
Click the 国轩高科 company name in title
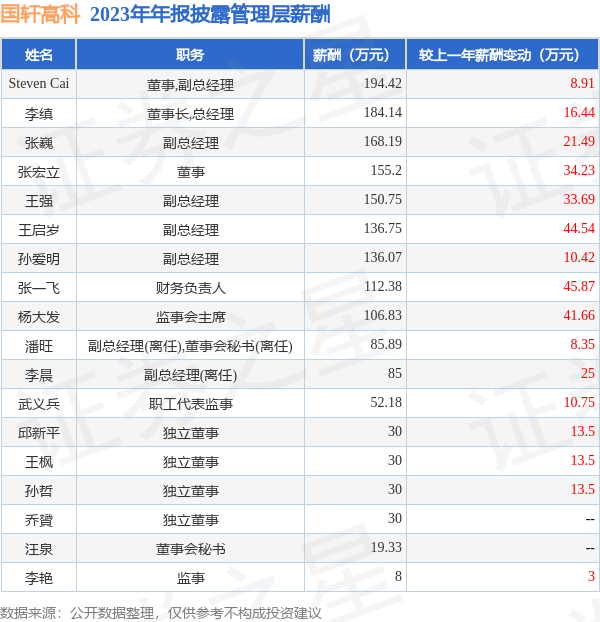[x=40, y=14]
